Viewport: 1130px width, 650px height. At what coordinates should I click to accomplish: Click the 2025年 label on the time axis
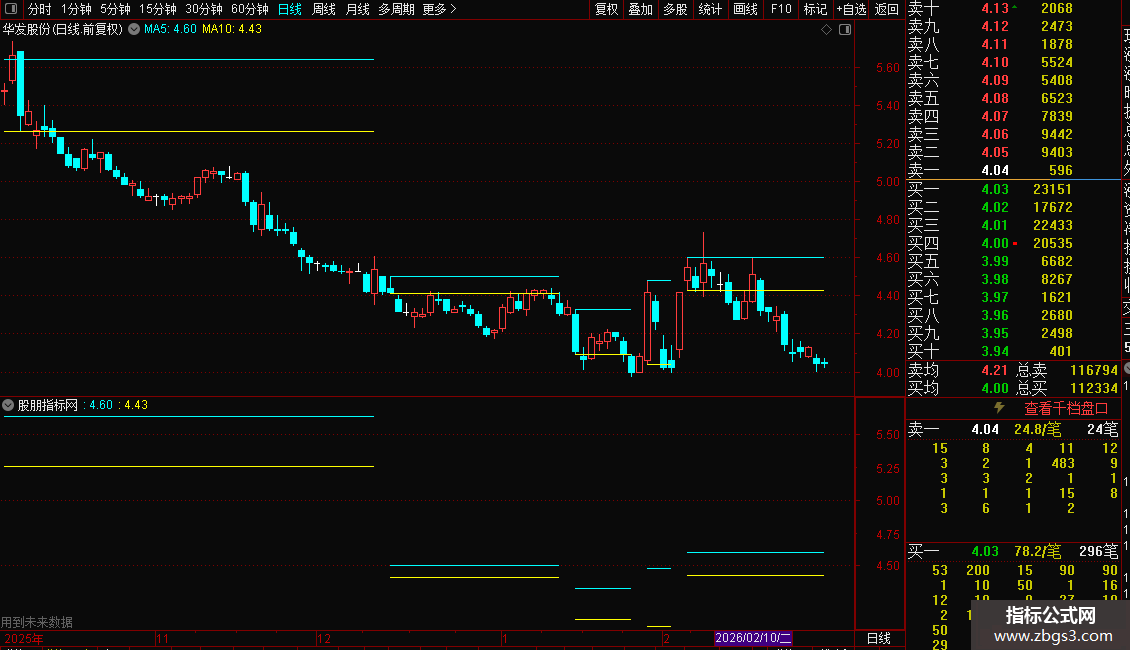(x=23, y=638)
